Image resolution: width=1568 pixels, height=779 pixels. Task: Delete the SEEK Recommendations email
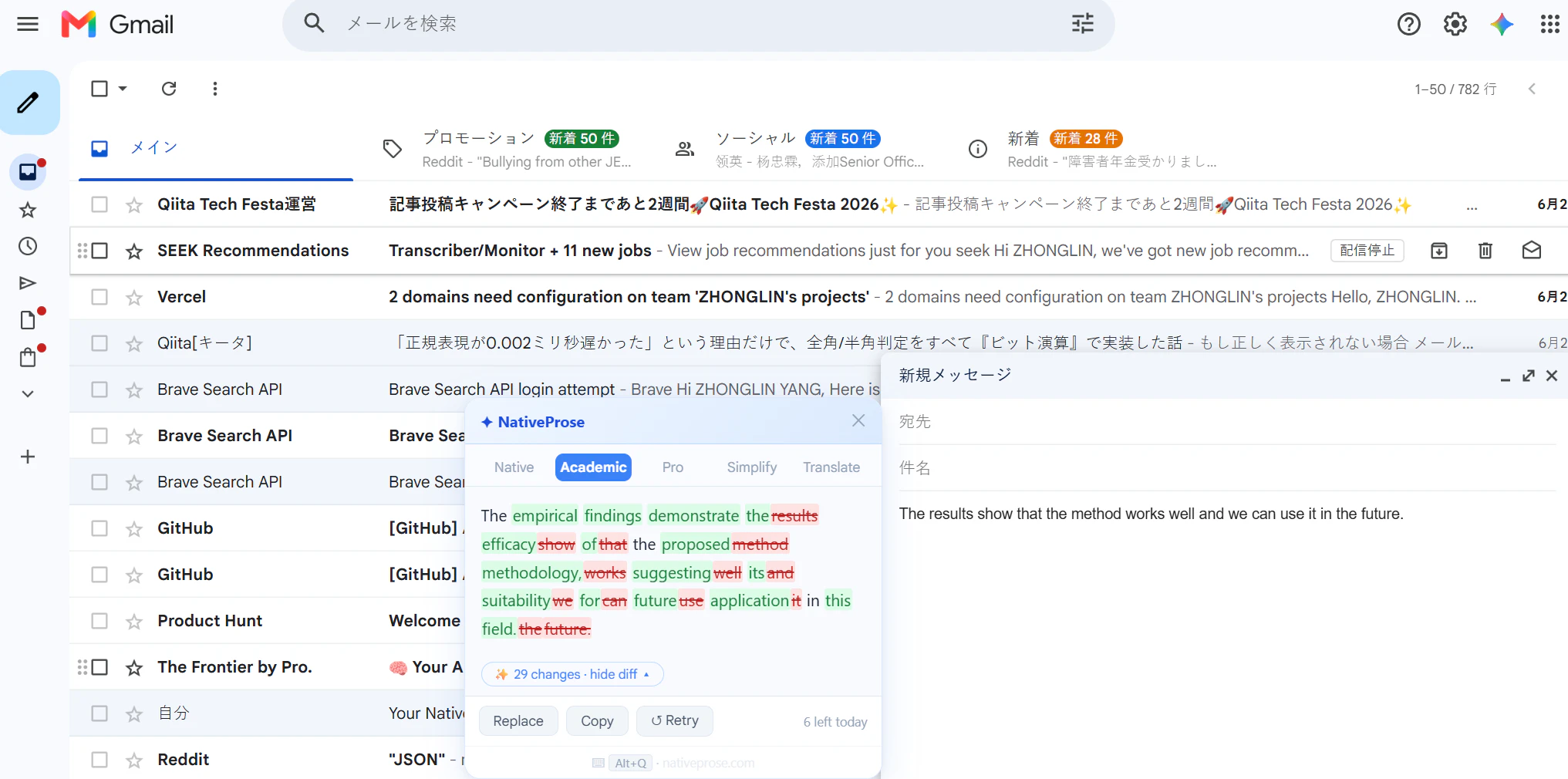click(x=1485, y=251)
